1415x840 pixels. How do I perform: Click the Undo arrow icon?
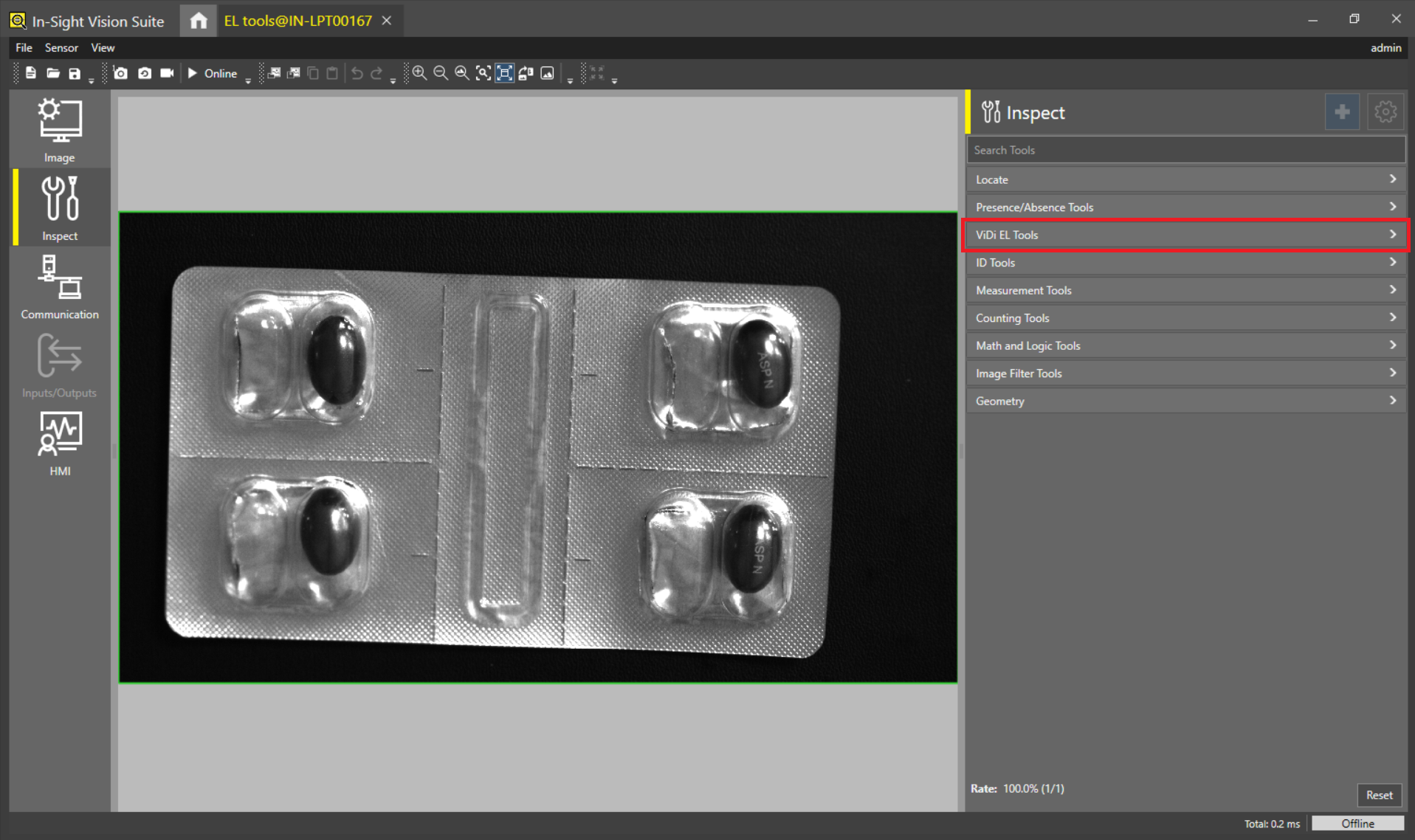(x=357, y=73)
